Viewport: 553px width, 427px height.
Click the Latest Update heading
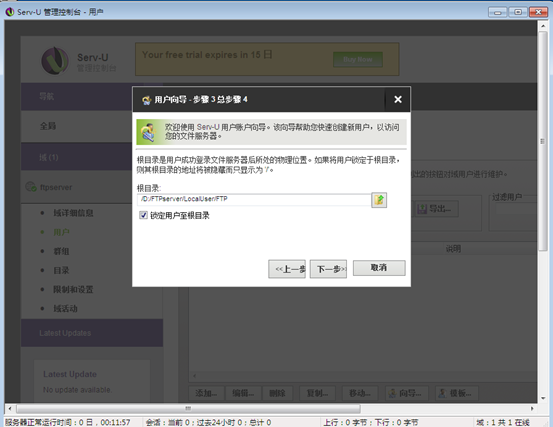[x=70, y=374]
